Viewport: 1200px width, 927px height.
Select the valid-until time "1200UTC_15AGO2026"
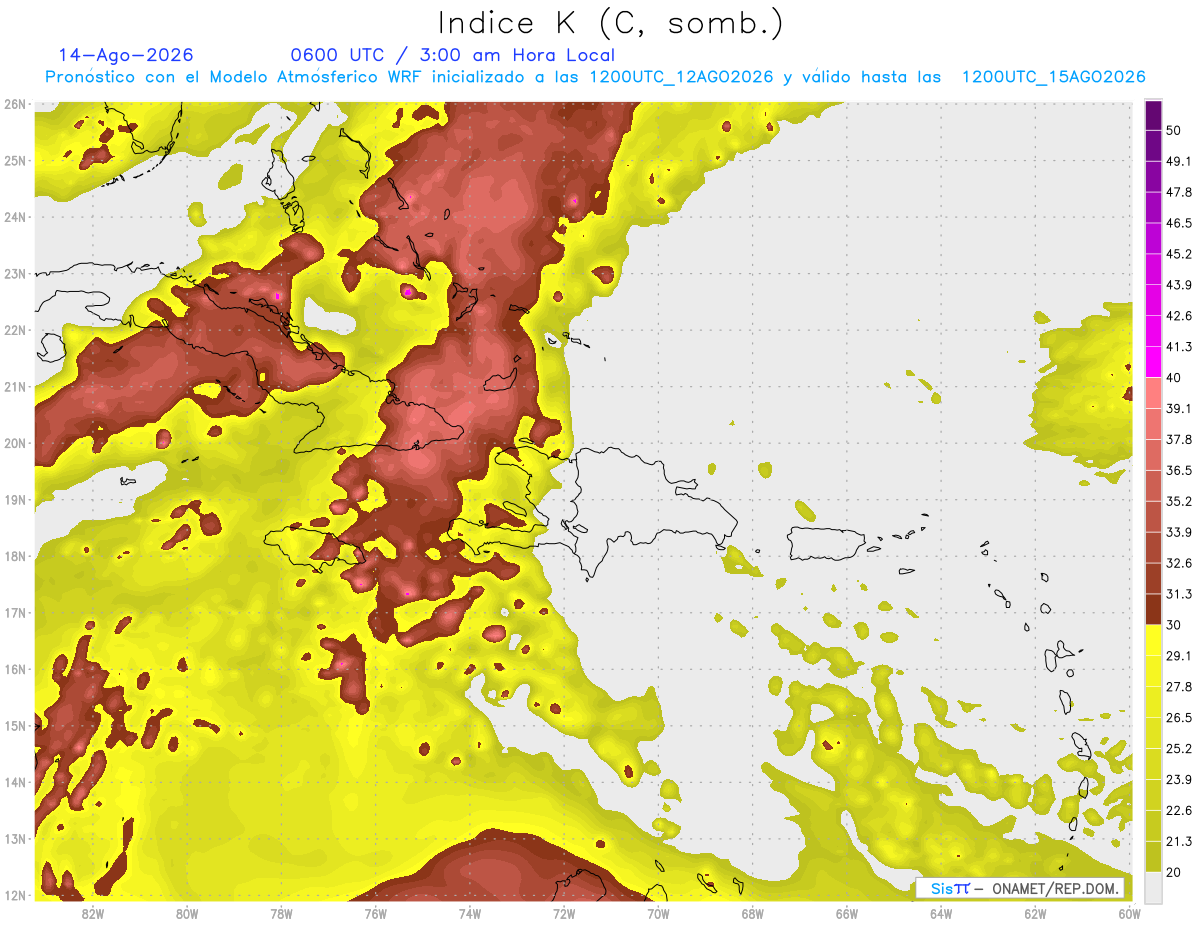point(1053,77)
